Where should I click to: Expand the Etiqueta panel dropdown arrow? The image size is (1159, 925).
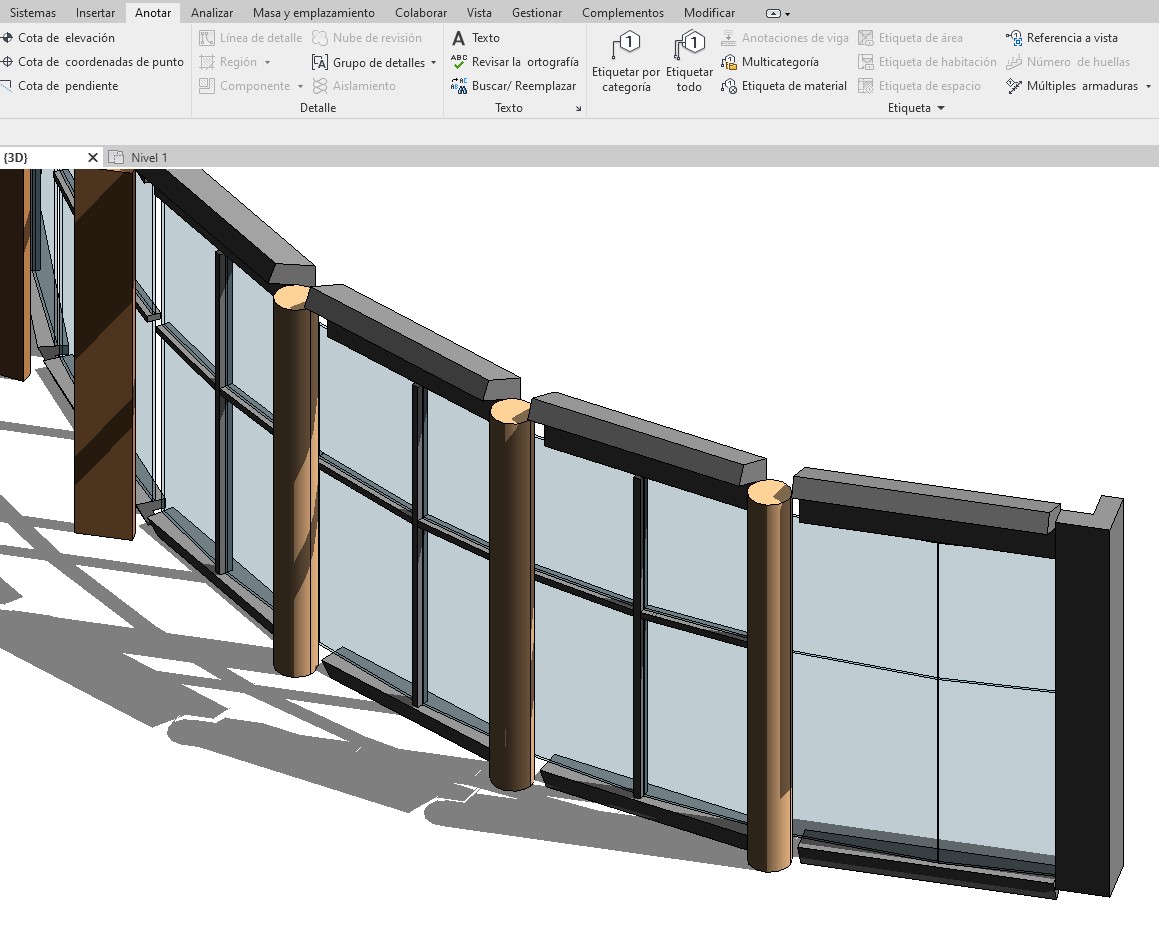pos(941,108)
